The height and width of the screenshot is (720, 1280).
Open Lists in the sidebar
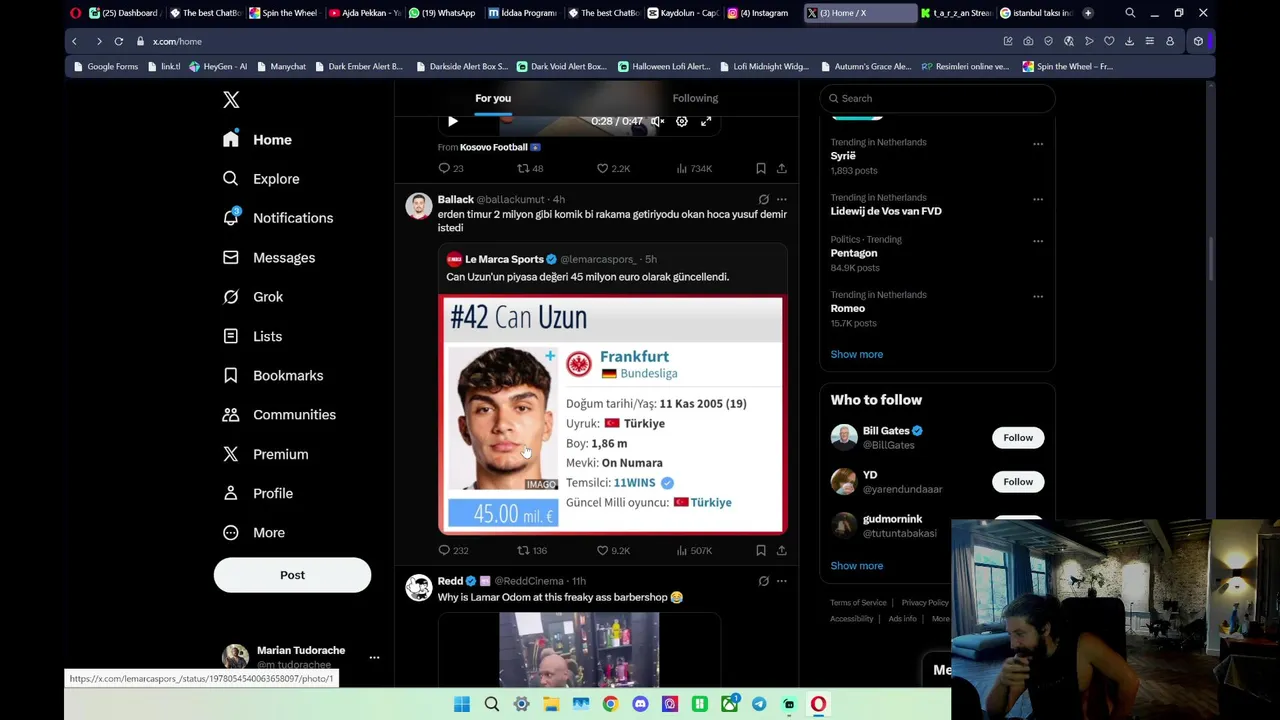[x=253, y=337]
